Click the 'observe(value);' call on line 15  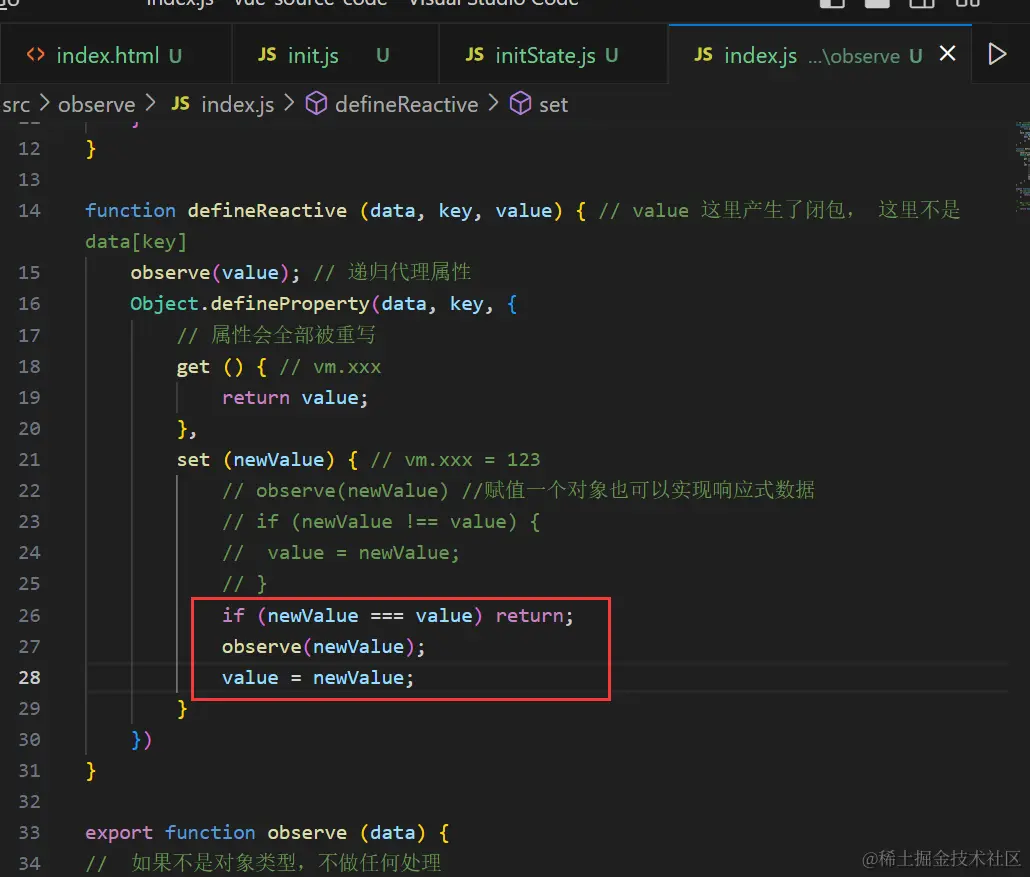pos(215,273)
